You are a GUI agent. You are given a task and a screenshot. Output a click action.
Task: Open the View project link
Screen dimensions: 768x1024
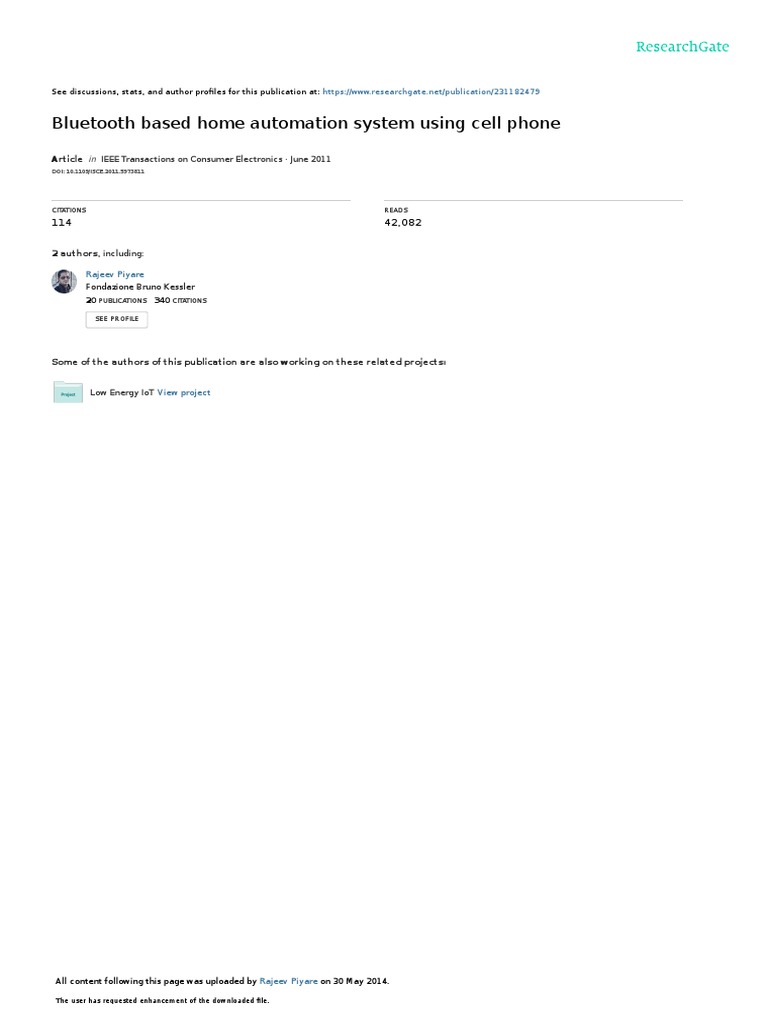(184, 392)
